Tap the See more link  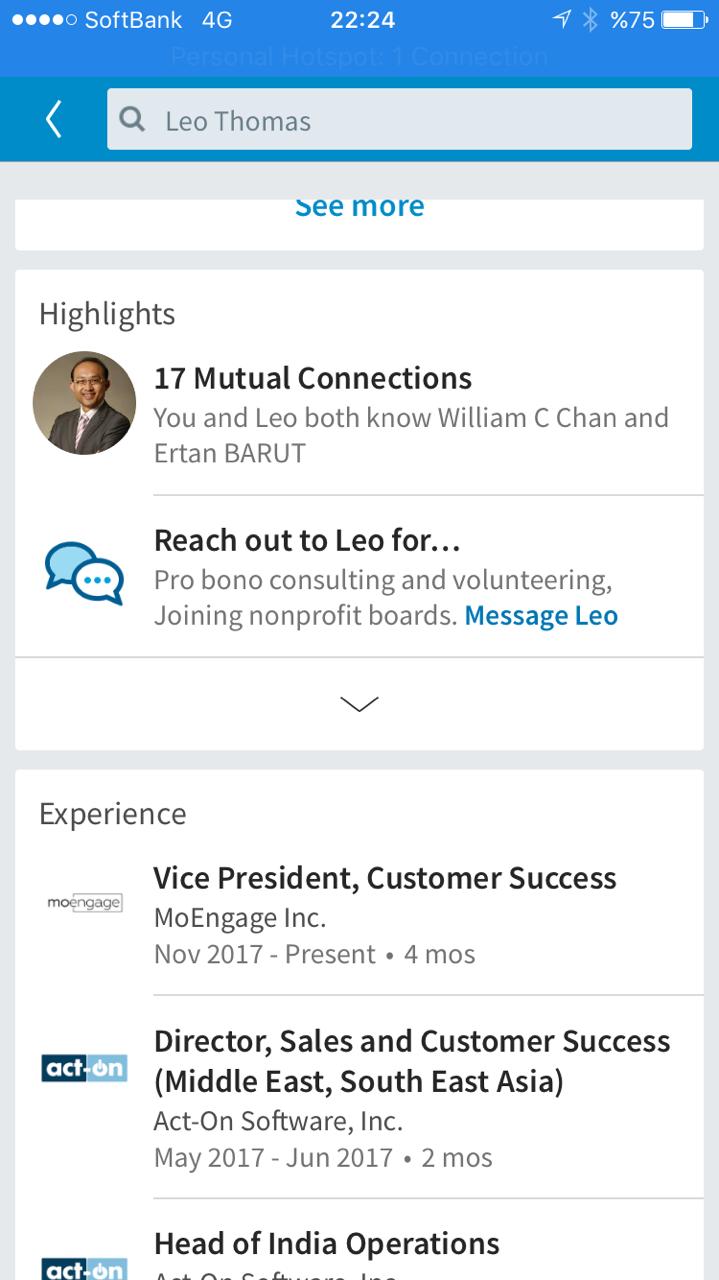(x=359, y=207)
